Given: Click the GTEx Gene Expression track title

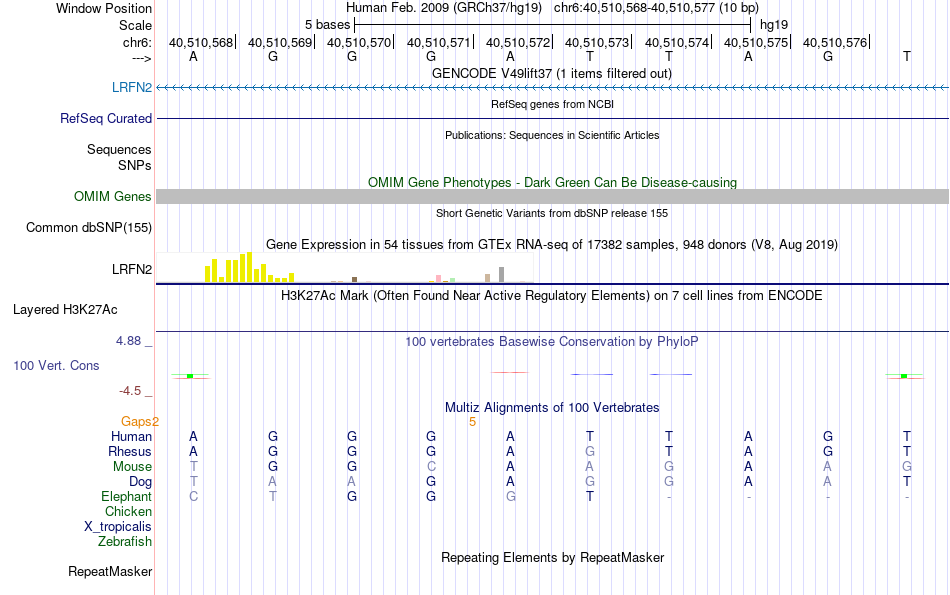Looking at the screenshot, I should point(551,245).
